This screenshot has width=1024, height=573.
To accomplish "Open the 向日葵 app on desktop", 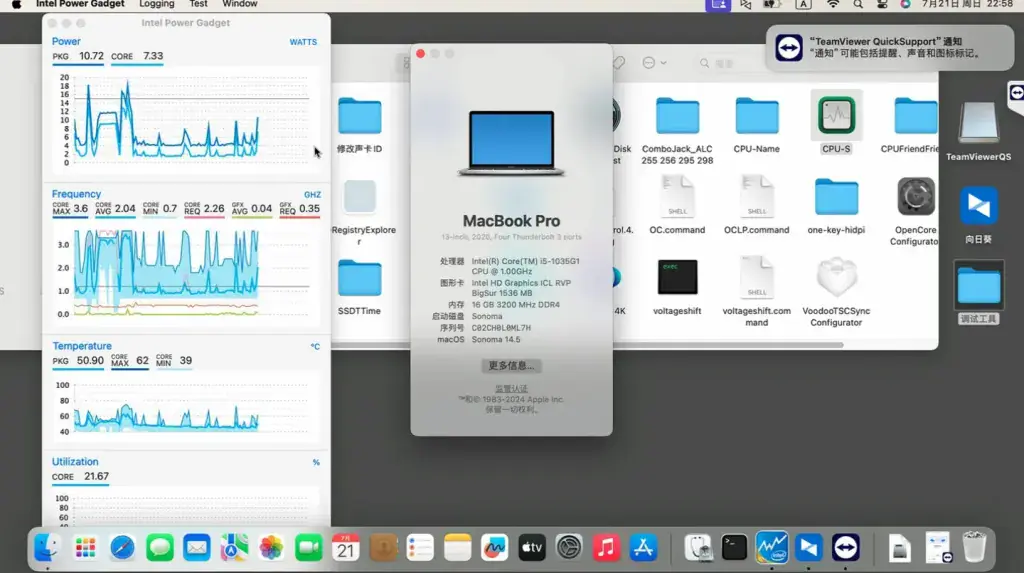I will point(978,206).
